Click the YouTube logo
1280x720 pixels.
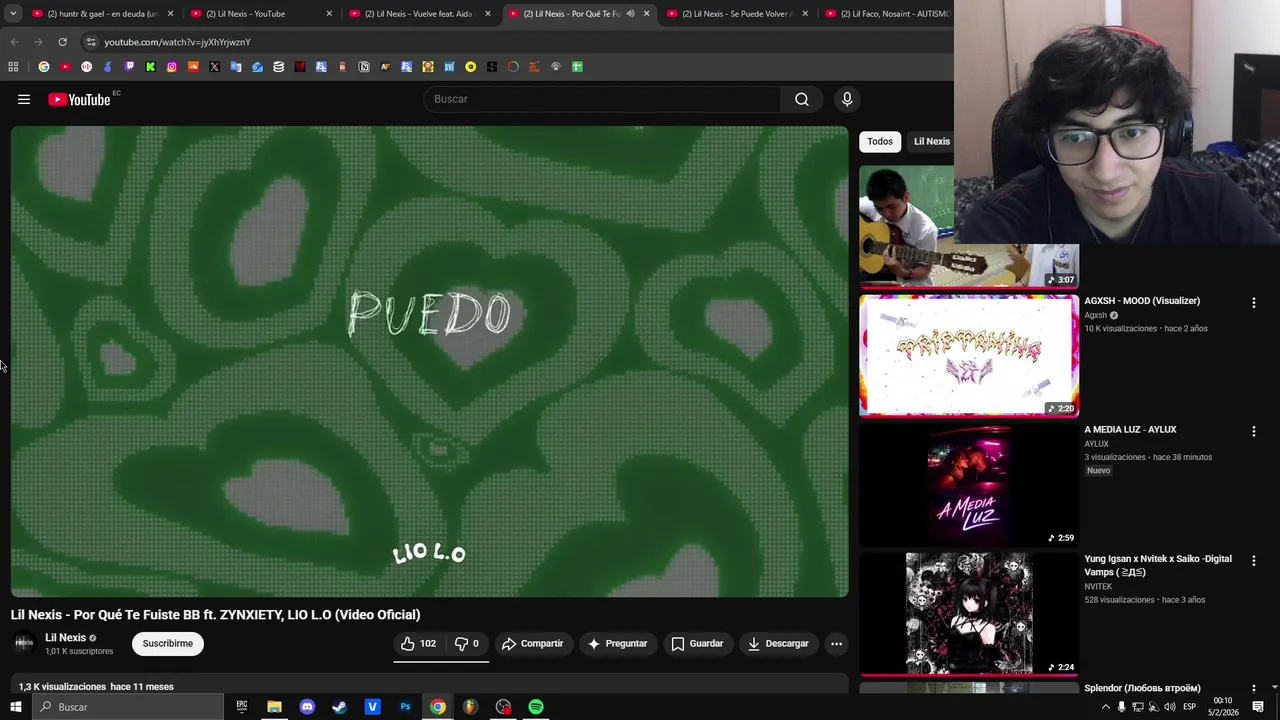79,99
